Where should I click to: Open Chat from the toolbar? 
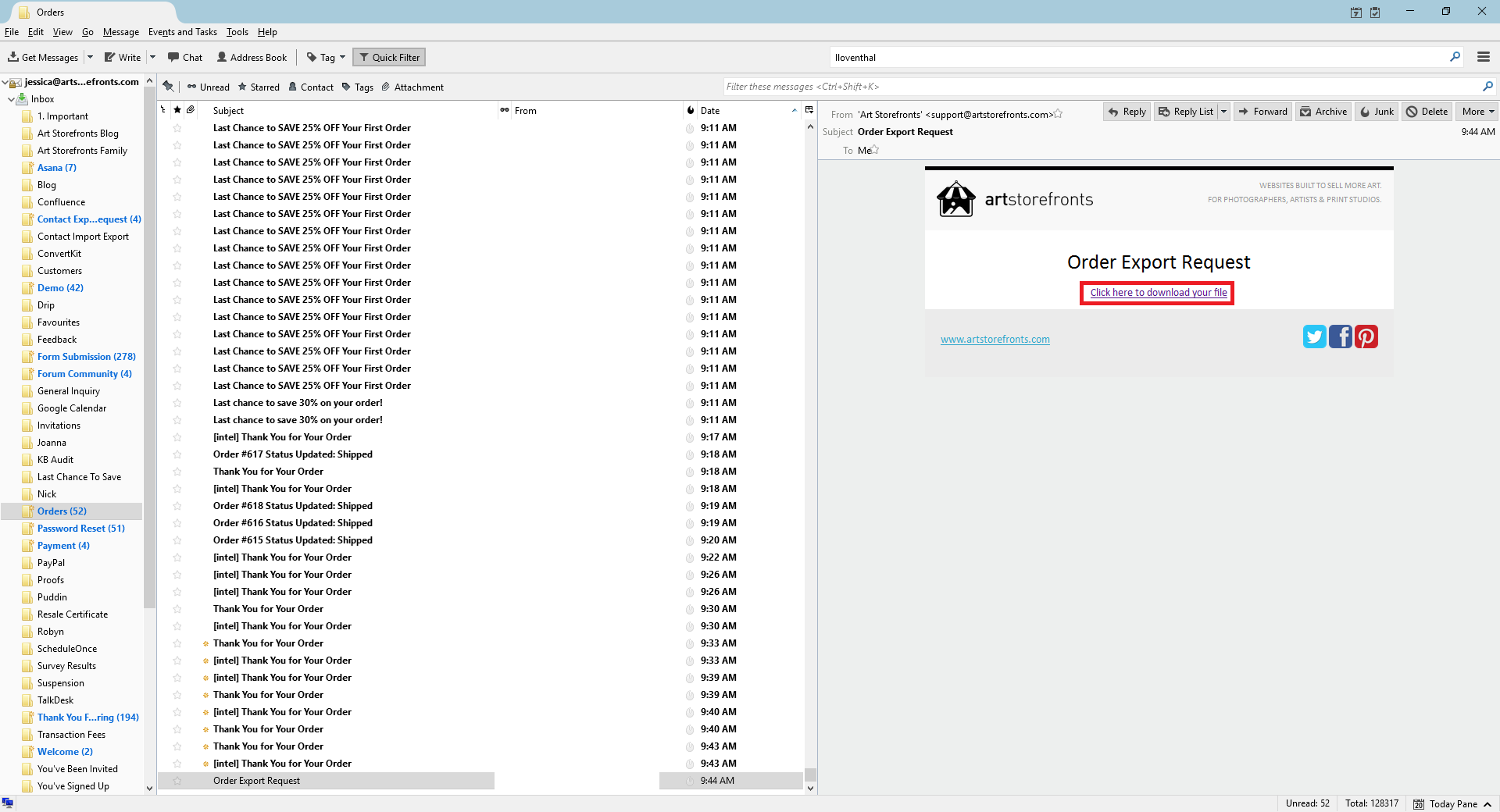pyautogui.click(x=185, y=57)
